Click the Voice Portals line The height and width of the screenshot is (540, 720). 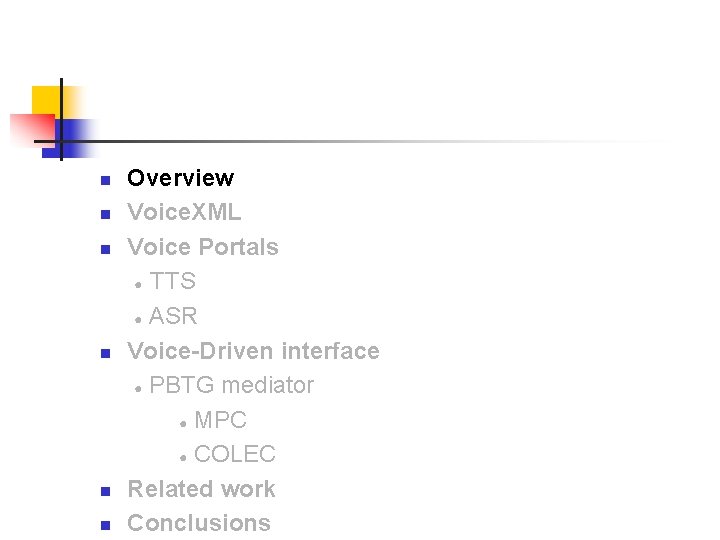pos(202,247)
